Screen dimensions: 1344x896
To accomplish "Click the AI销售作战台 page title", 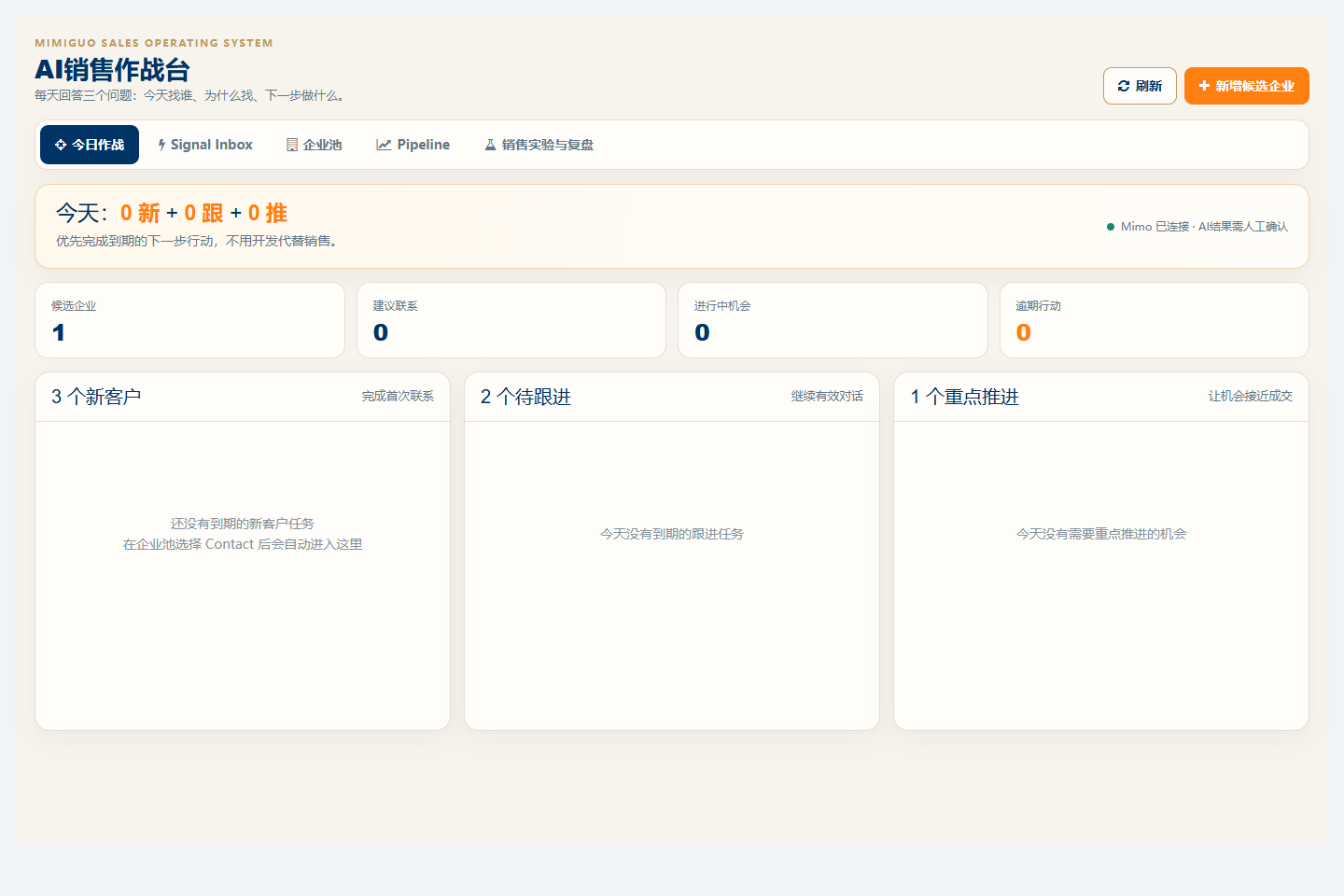I will 112,70.
